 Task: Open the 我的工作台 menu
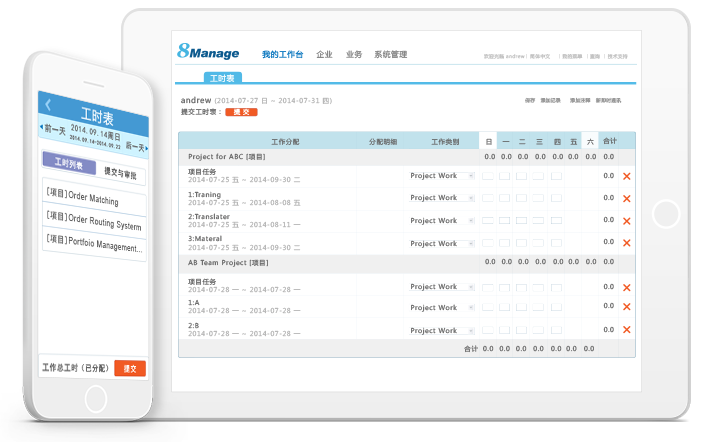(x=282, y=54)
